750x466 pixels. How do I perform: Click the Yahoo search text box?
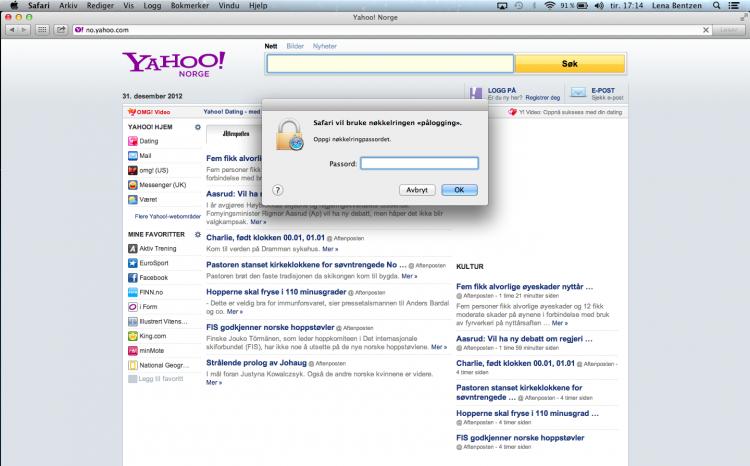pyautogui.click(x=390, y=64)
